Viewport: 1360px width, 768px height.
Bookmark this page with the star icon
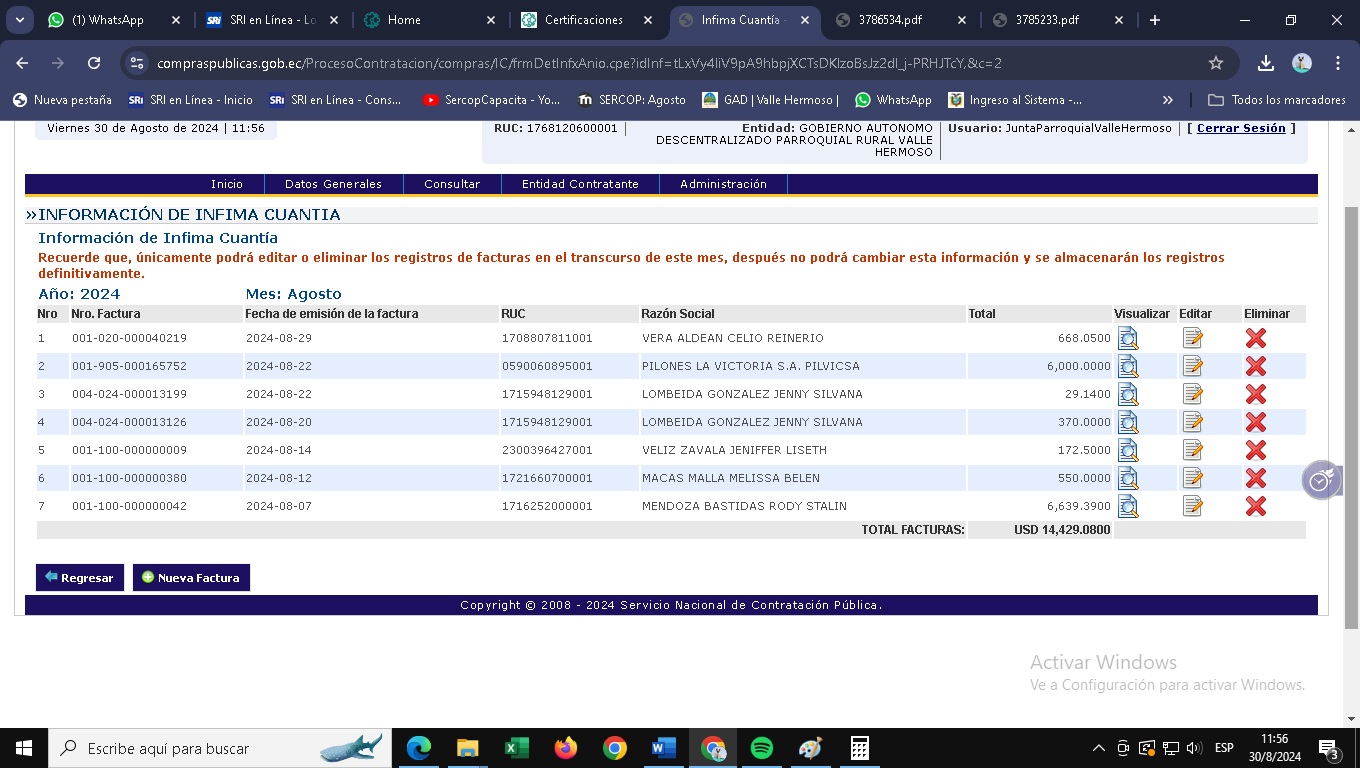[x=1216, y=63]
